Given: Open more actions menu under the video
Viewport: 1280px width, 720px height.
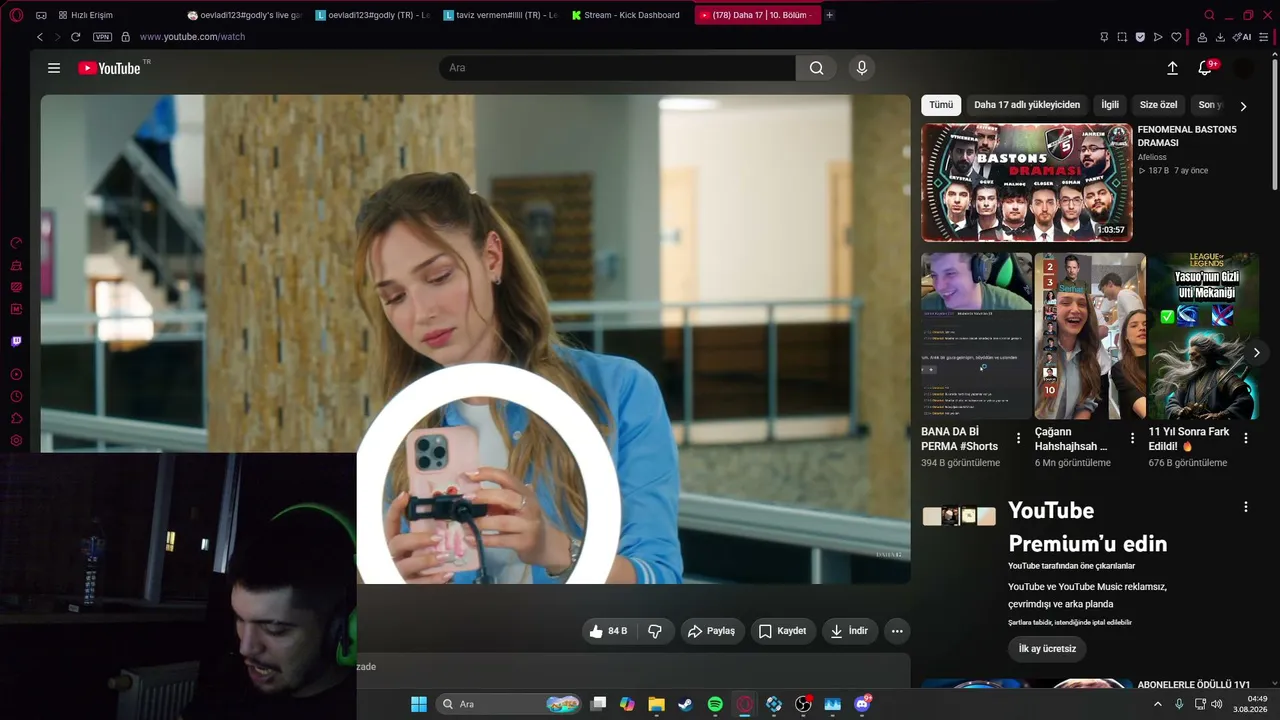Looking at the screenshot, I should coord(897,631).
